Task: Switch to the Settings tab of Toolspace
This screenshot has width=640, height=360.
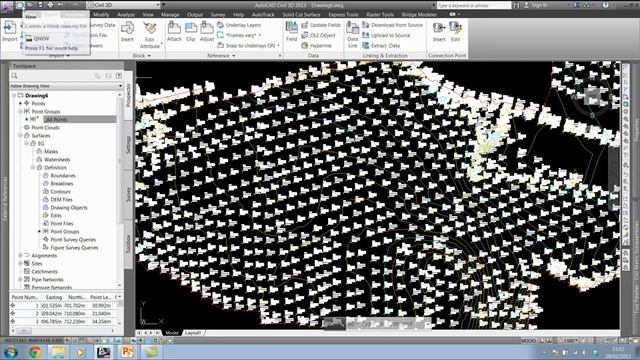Action: [128, 144]
